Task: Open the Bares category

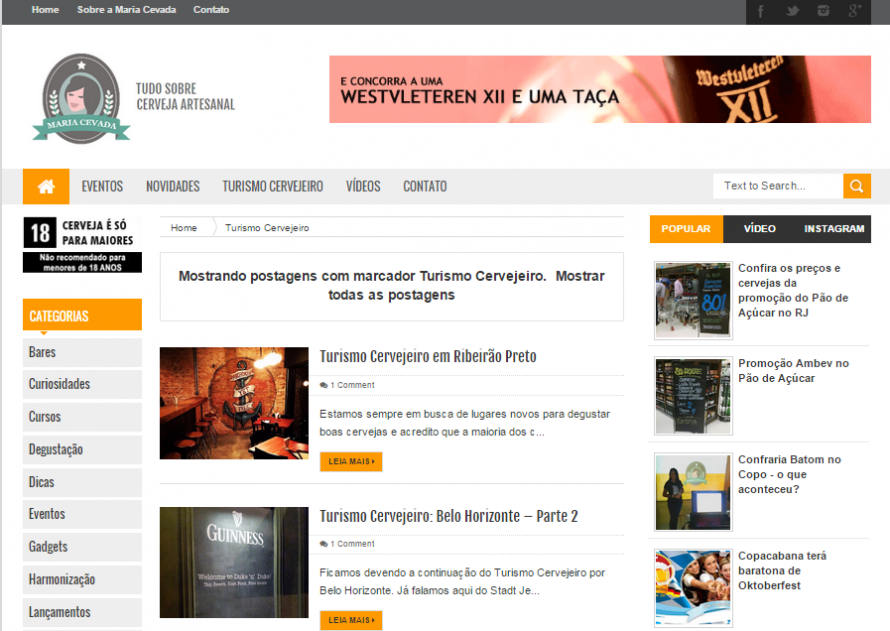Action: coord(82,352)
